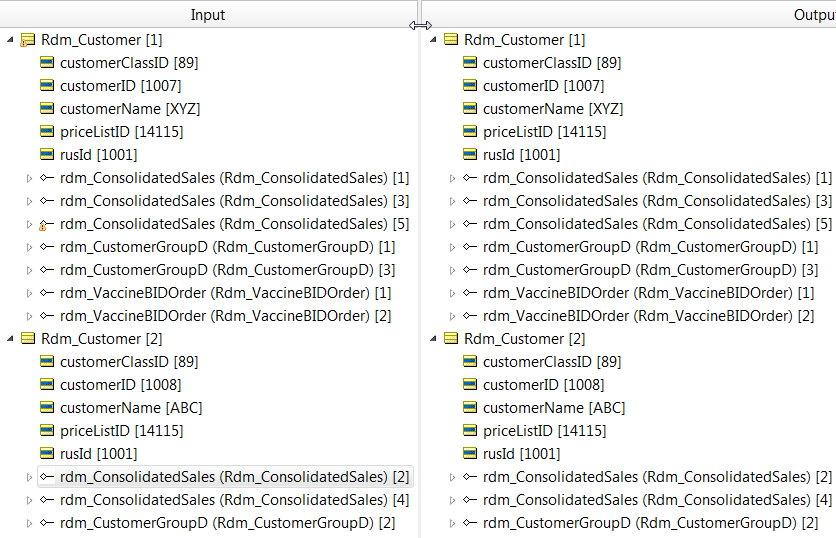Select the Input column header
Viewport: 836px width, 538px height.
click(208, 14)
